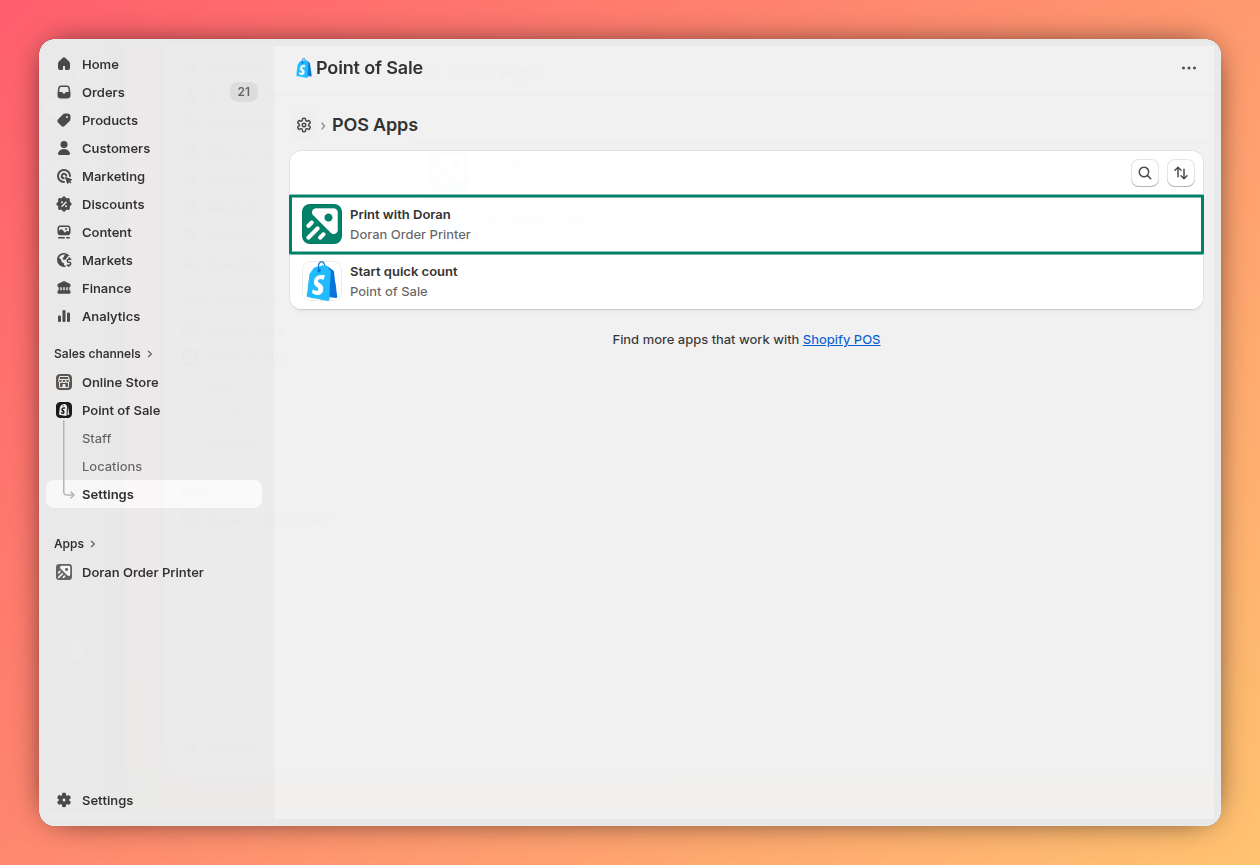Click the Point of Sale row subtitle
The width and height of the screenshot is (1260, 865).
[x=389, y=291]
